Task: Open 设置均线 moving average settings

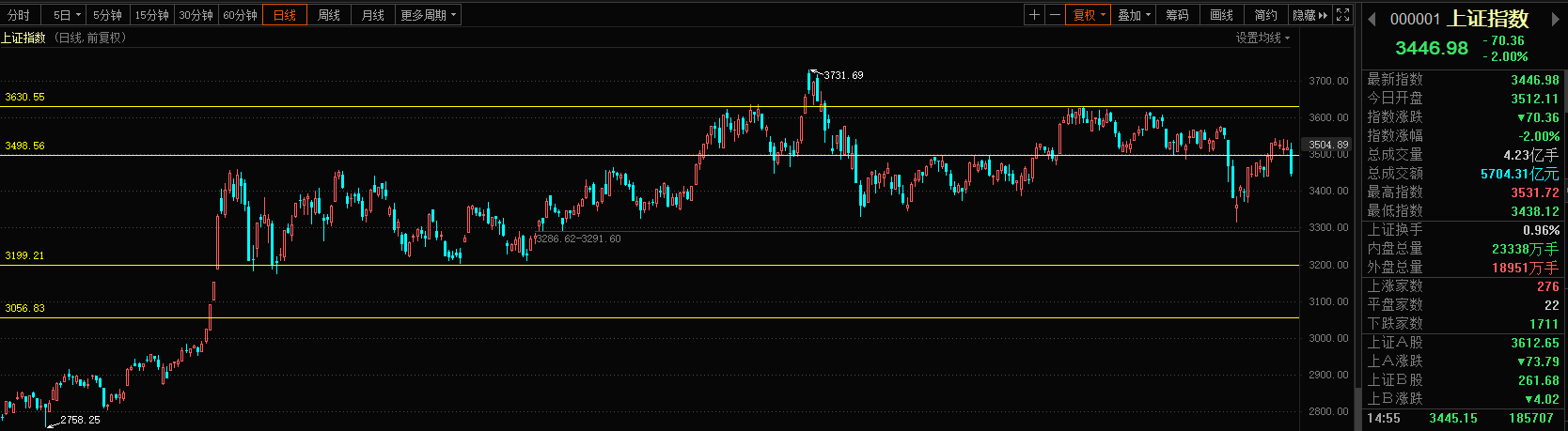Action: (x=1262, y=38)
